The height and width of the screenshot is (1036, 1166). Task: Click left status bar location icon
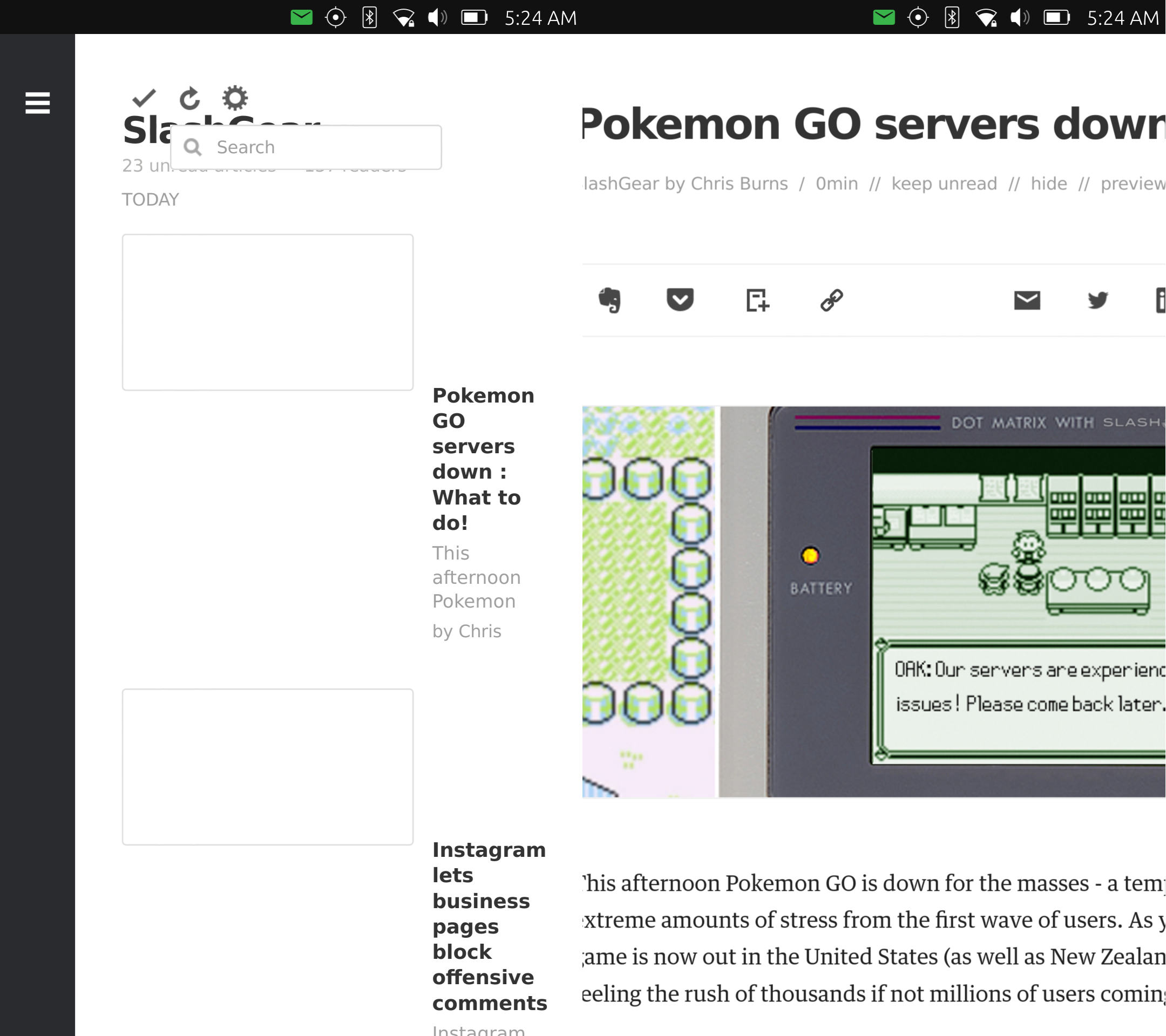[335, 18]
